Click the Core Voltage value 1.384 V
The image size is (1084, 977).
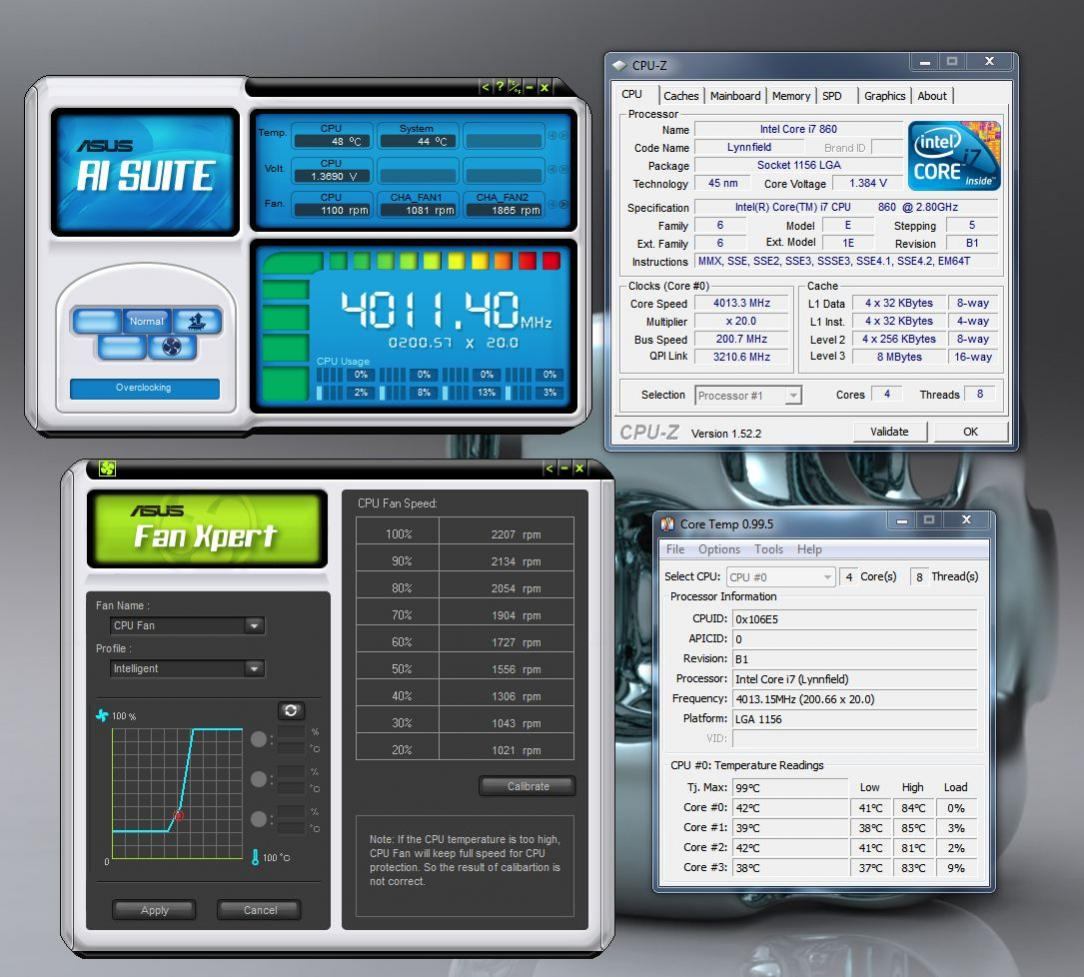867,183
